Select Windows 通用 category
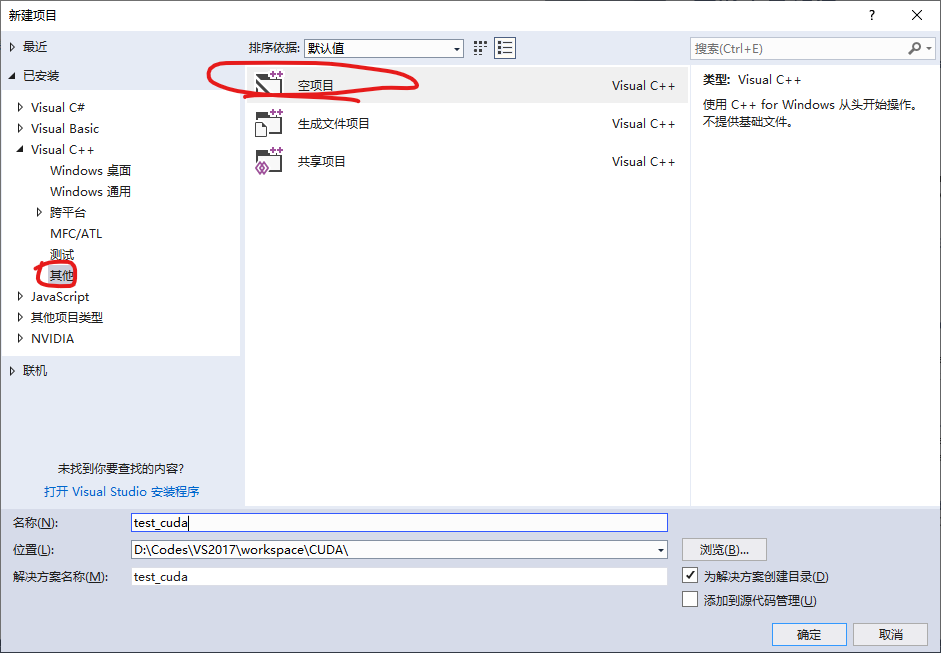941x653 pixels. [91, 191]
